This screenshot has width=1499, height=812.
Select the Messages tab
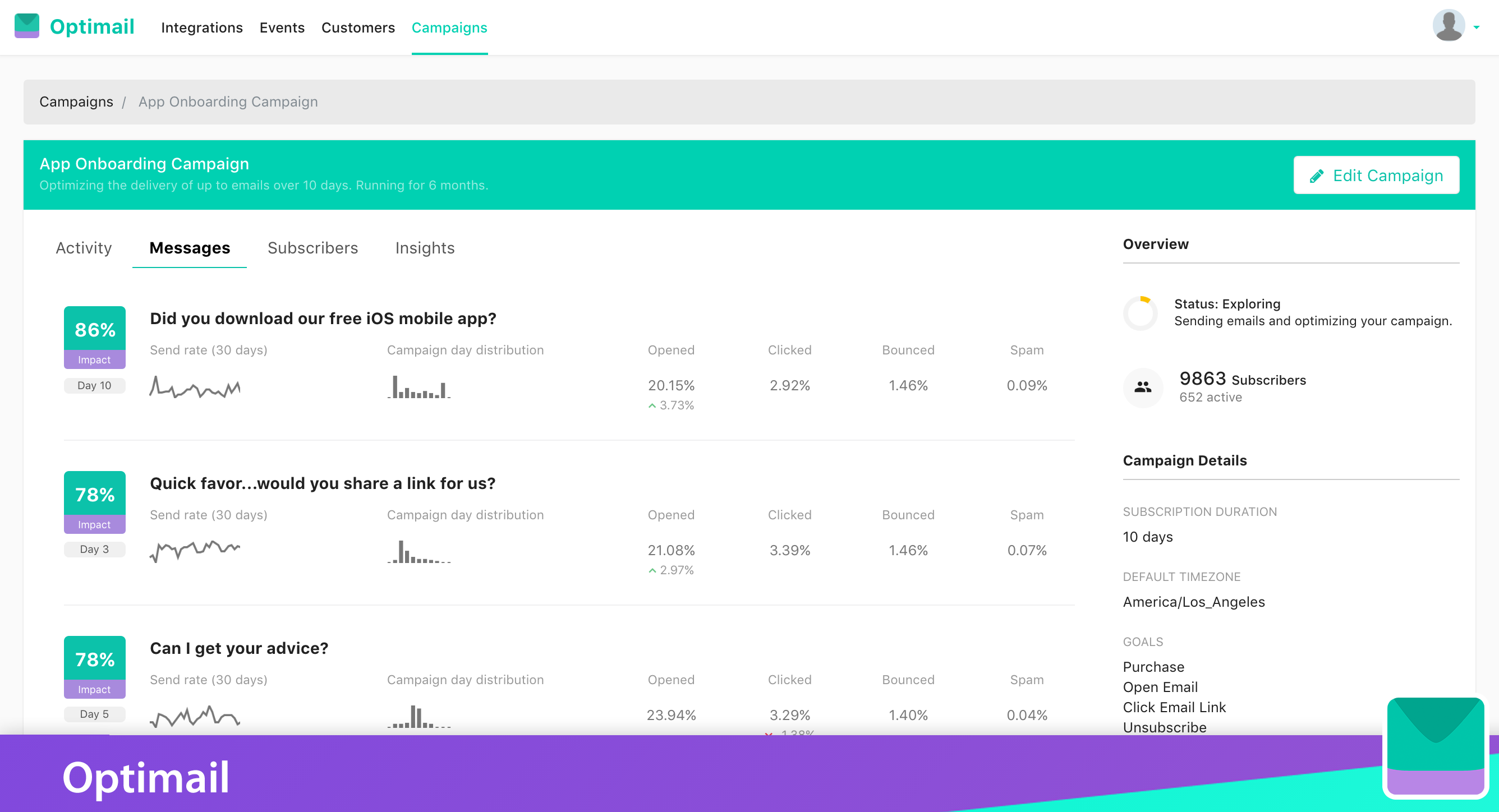click(x=190, y=248)
